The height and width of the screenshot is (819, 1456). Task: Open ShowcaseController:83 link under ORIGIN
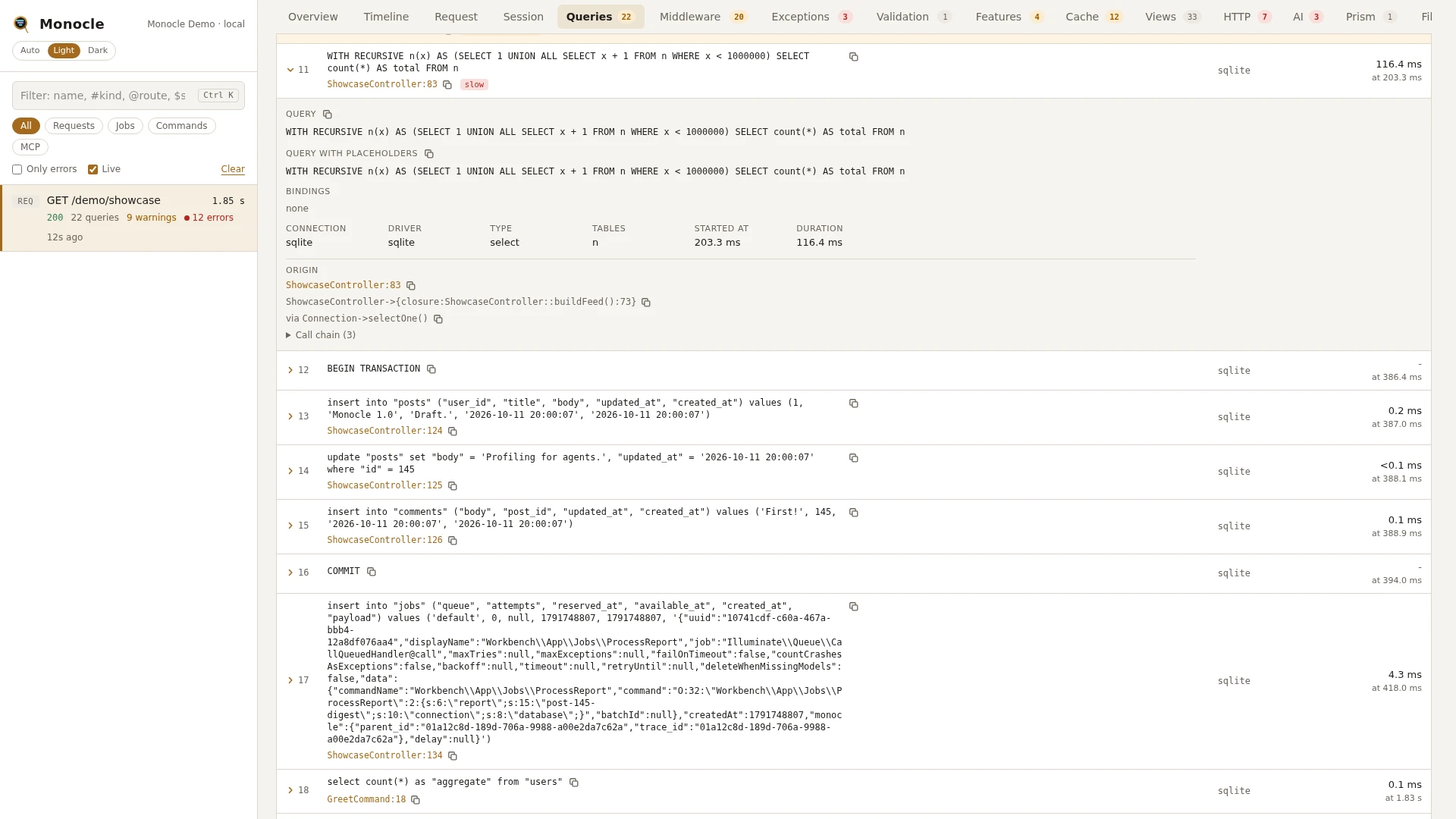[x=343, y=286]
